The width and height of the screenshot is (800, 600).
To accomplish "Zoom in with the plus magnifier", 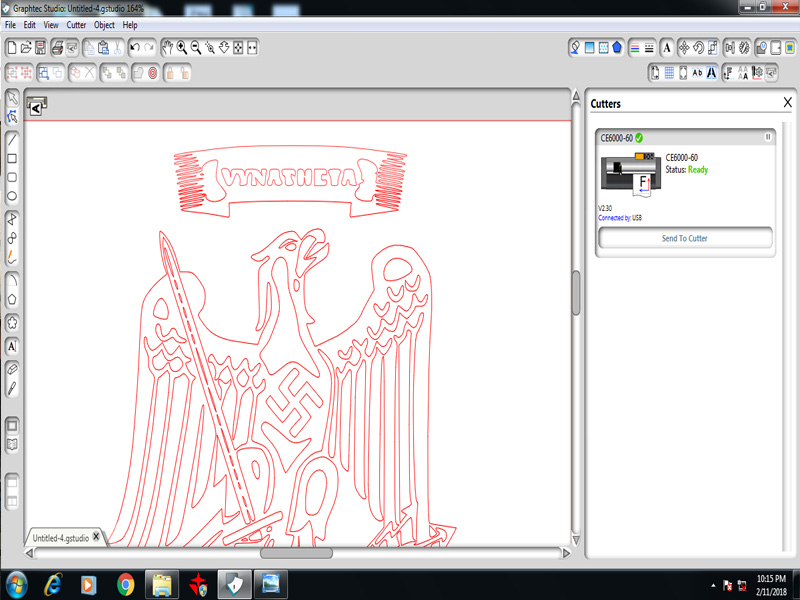I will coord(182,48).
